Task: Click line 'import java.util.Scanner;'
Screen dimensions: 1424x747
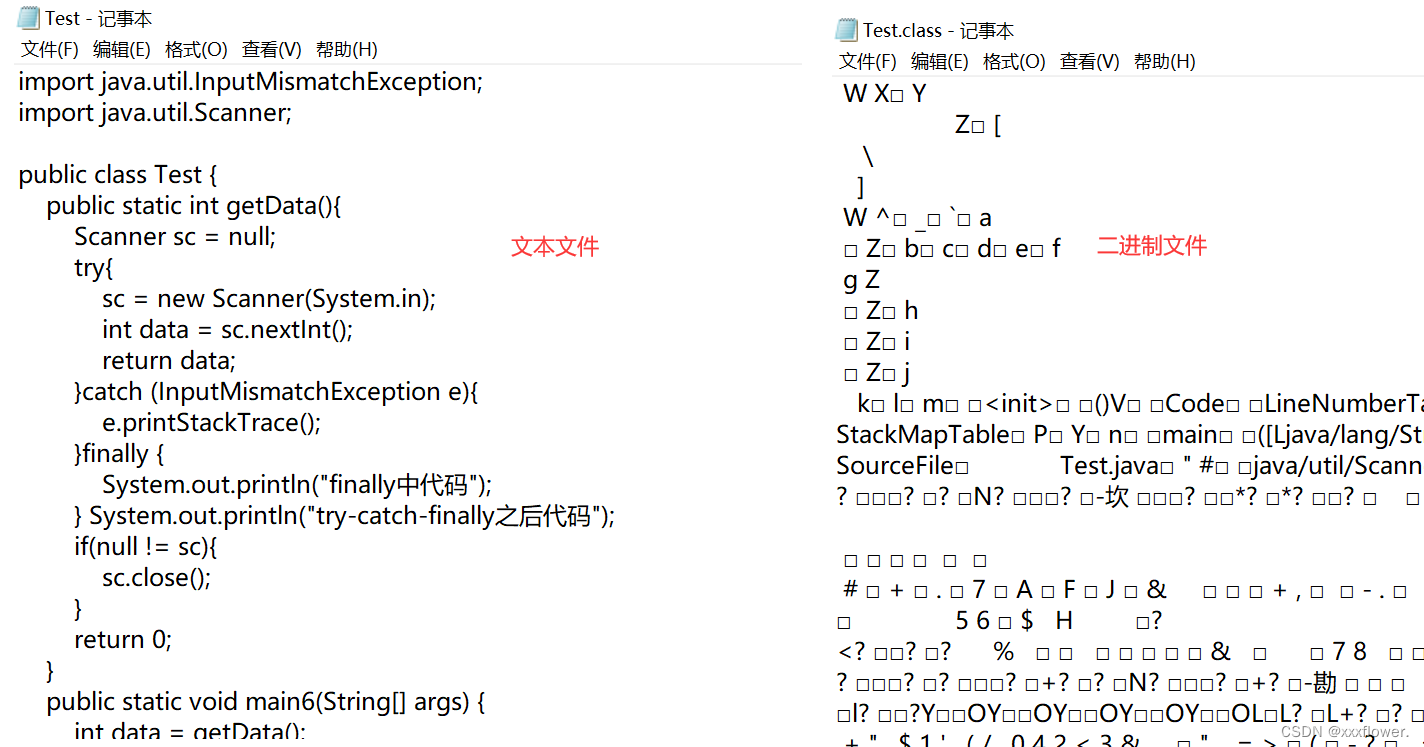Action: pyautogui.click(x=155, y=113)
